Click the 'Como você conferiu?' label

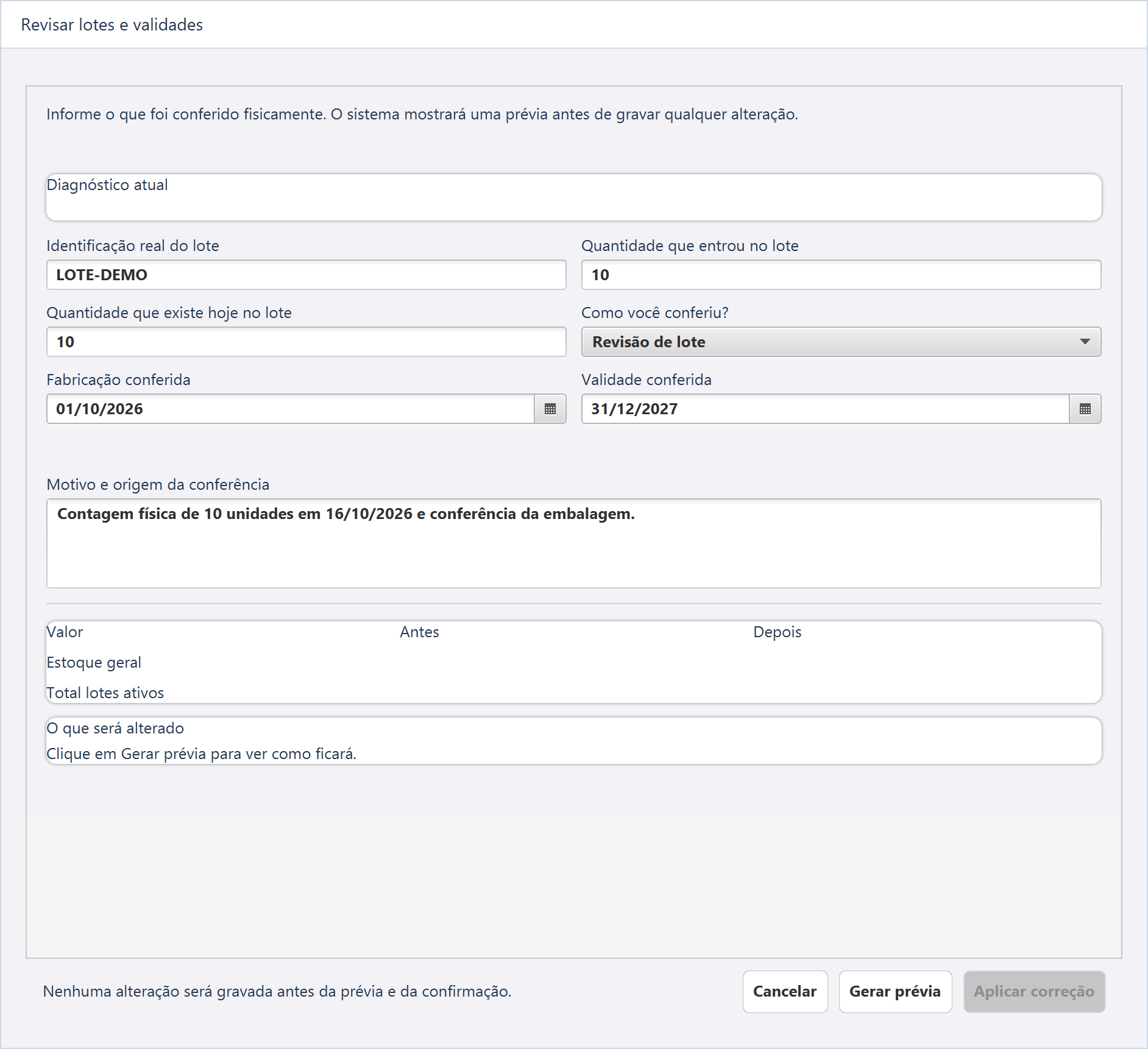(655, 313)
